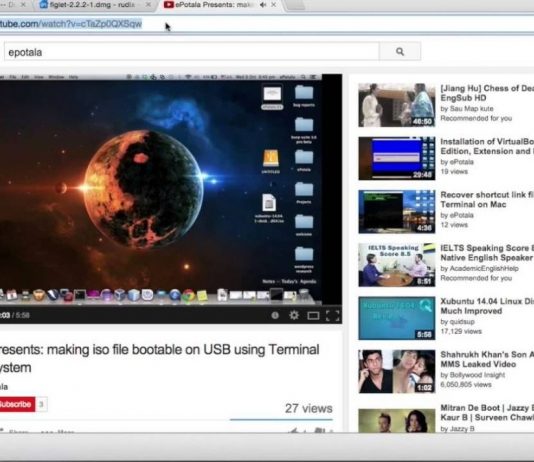Click the subscriber count box beside Subscribe
Viewport: 534px width, 462px height.
coord(41,404)
